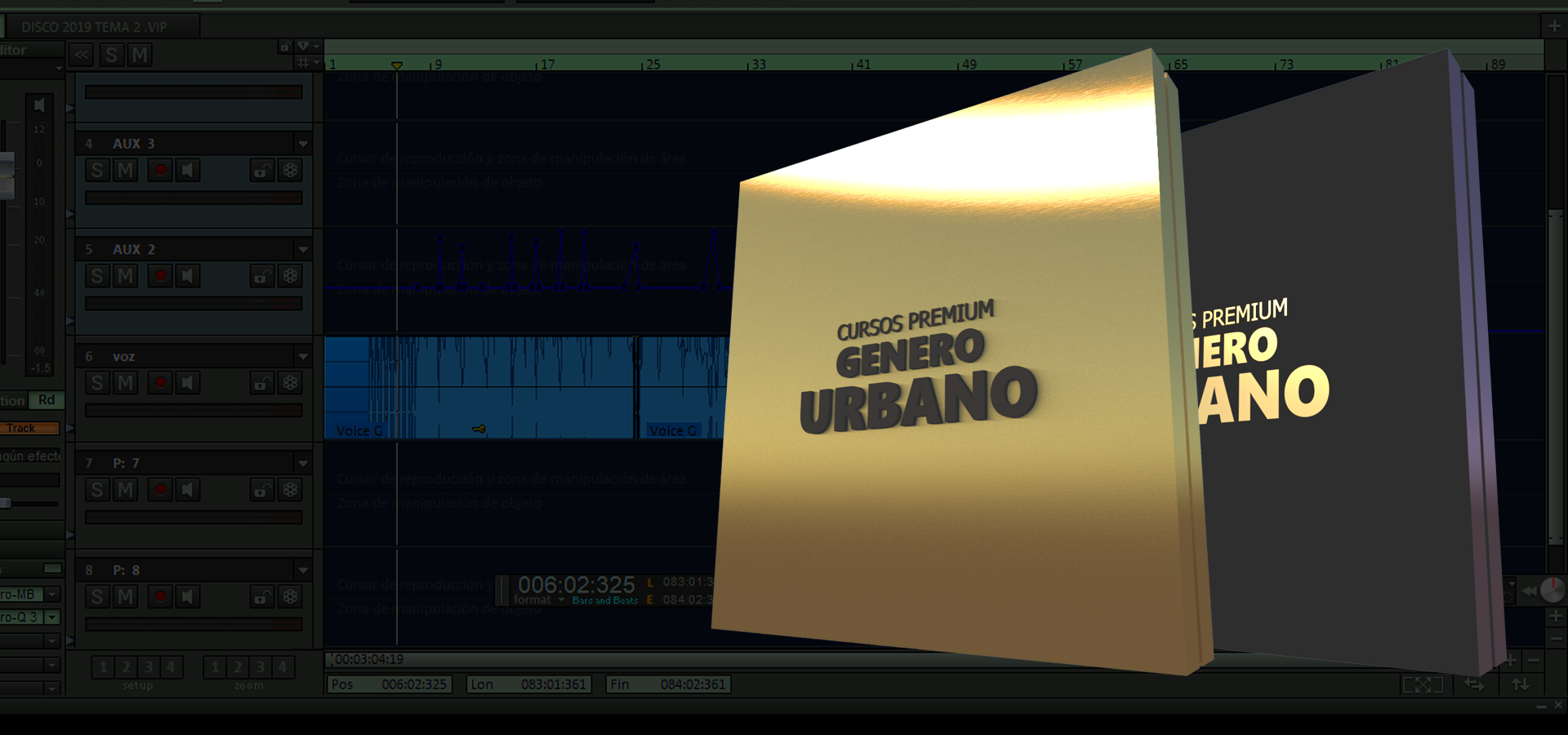Expand the AUX 3 track dropdown arrow
This screenshot has height=735, width=1568.
[303, 145]
